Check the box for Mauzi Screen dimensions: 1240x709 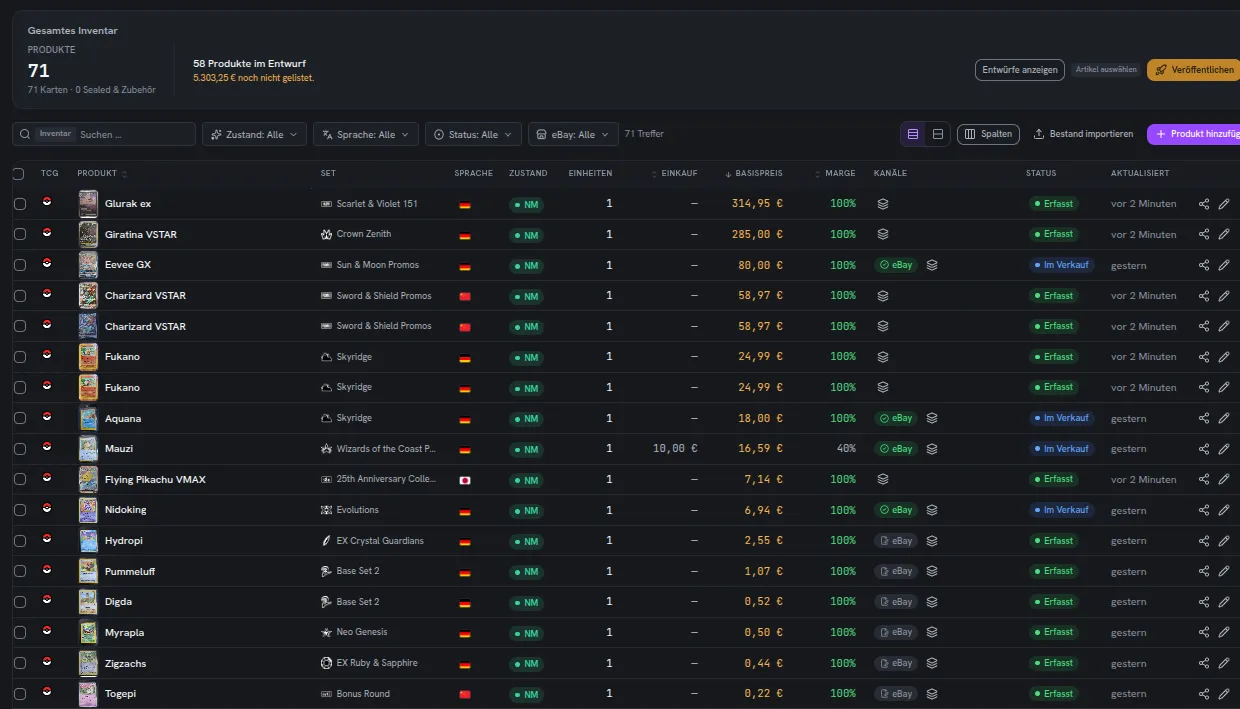pyautogui.click(x=20, y=449)
